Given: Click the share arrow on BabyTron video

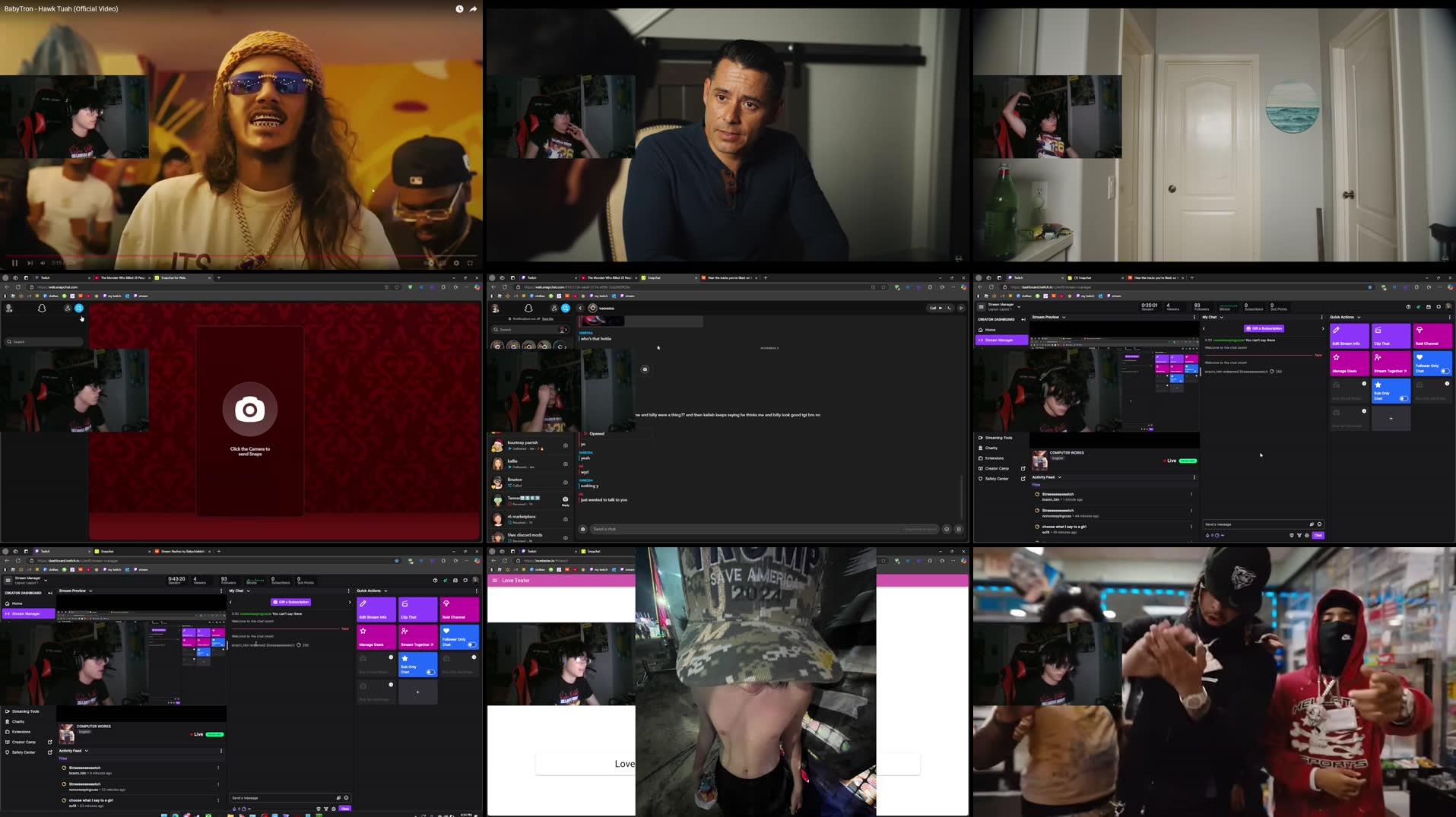Looking at the screenshot, I should (473, 9).
